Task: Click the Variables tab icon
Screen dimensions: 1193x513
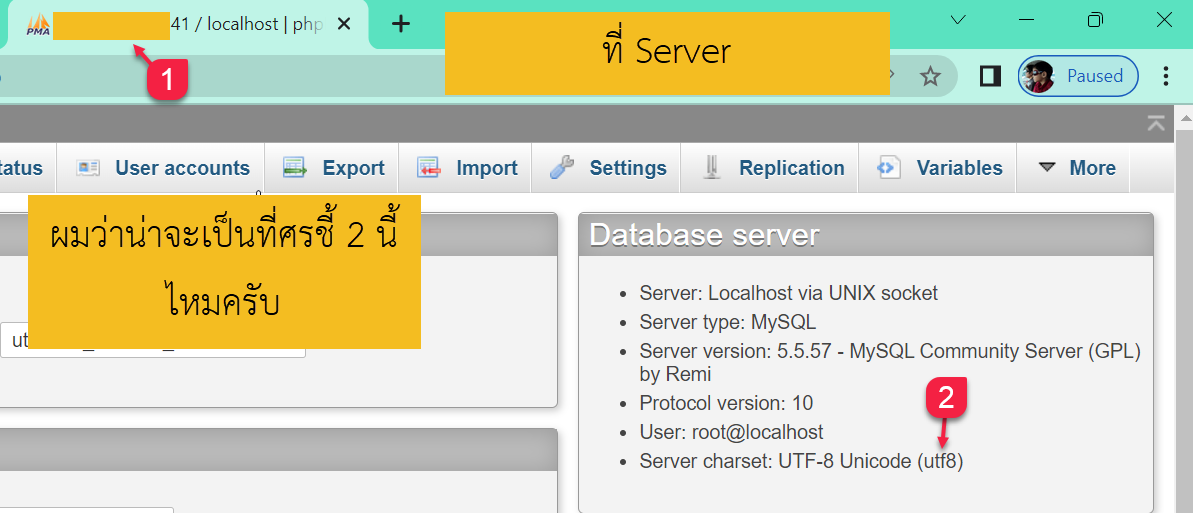Action: click(888, 168)
